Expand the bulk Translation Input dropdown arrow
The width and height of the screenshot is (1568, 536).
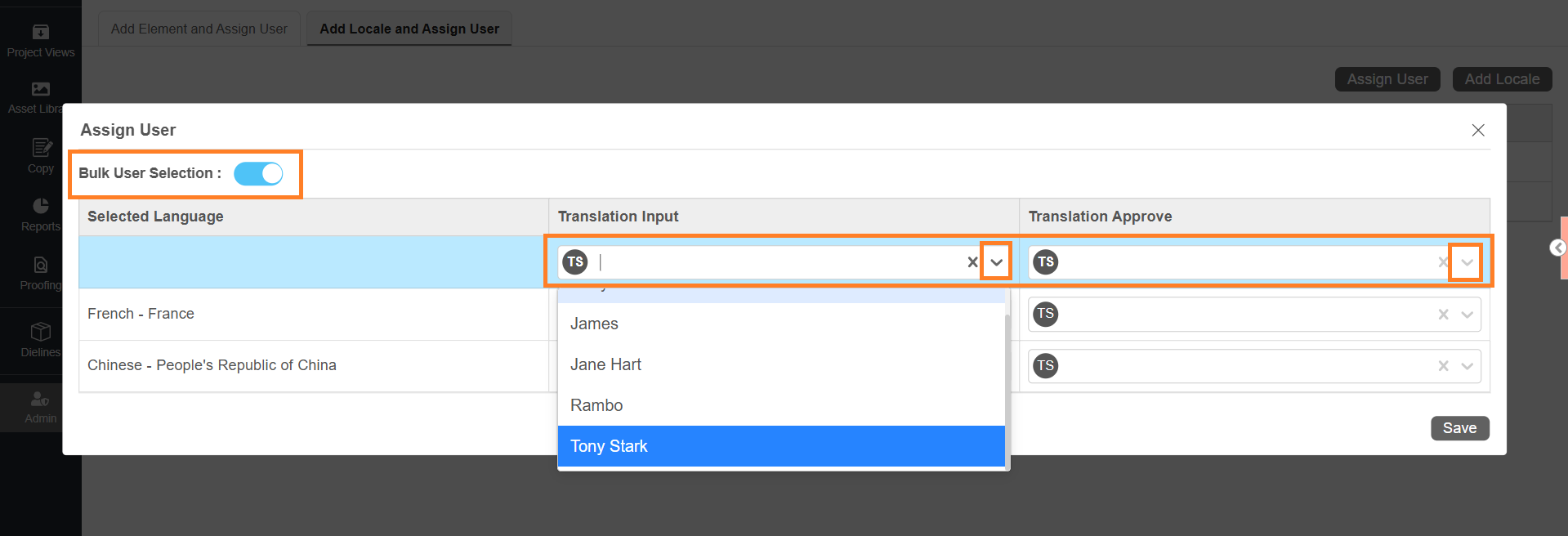pos(996,262)
